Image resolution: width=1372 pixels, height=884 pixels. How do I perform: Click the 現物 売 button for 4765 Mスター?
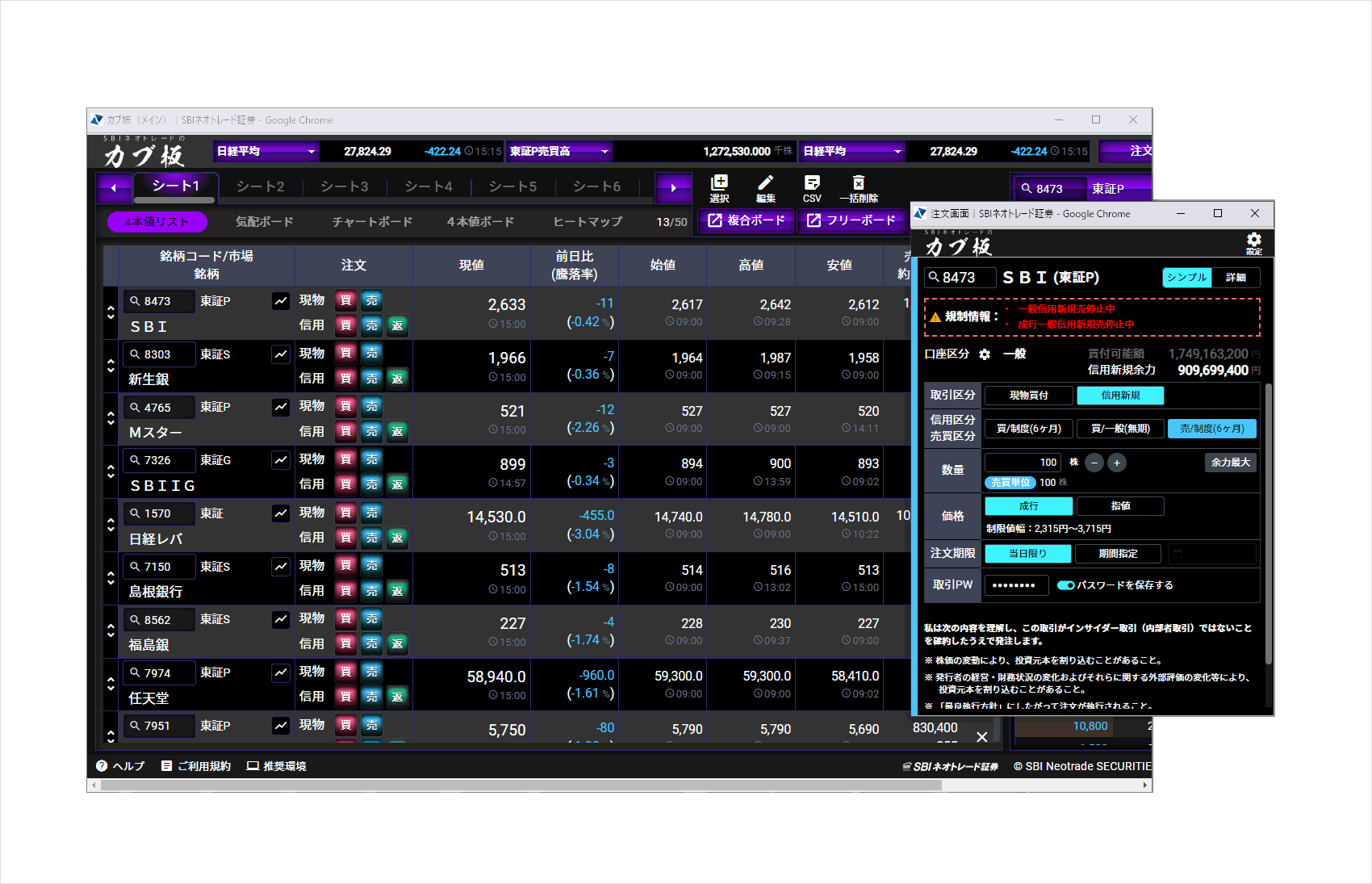point(371,406)
